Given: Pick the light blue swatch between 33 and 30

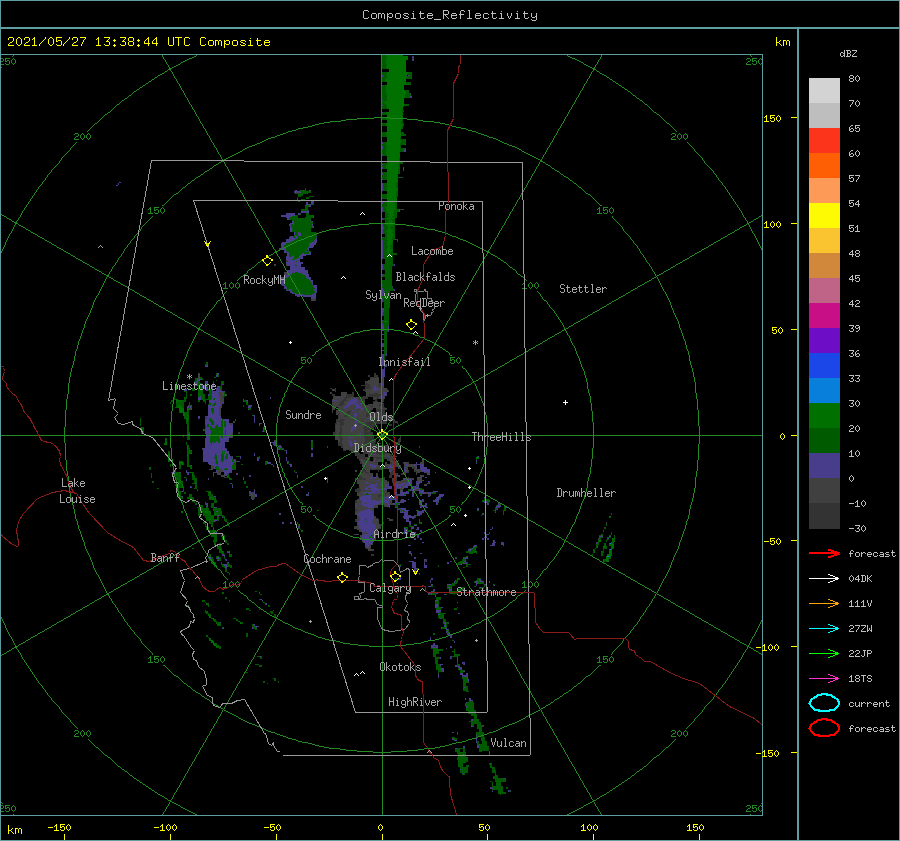Looking at the screenshot, I should point(824,391).
